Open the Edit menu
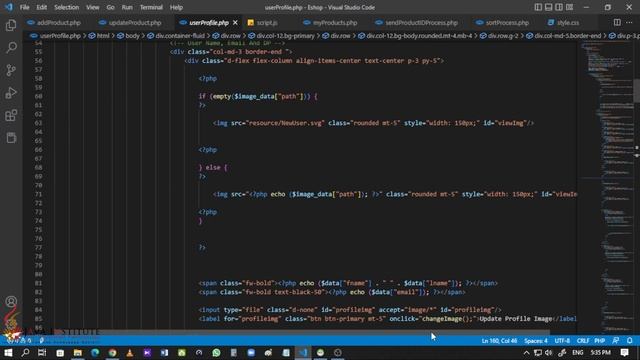The width and height of the screenshot is (640, 360). (x=41, y=7)
